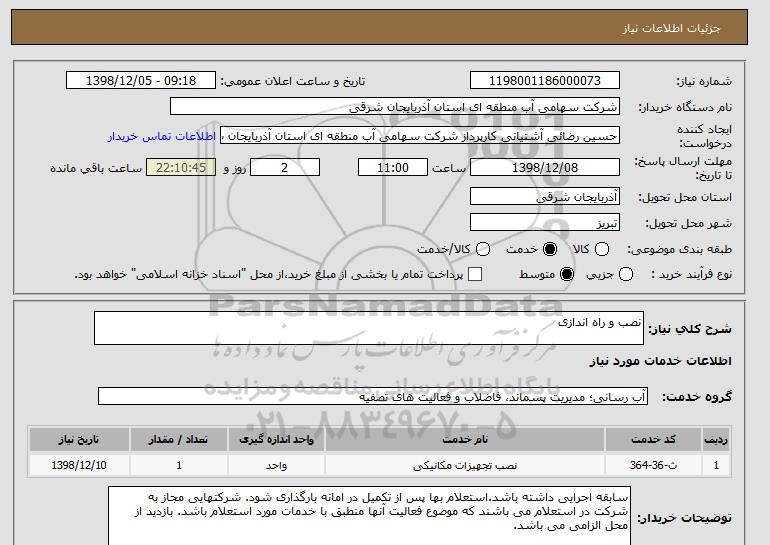Click the delivery city field تبریز
Viewport: 770px width, 545px height.
pyautogui.click(x=545, y=222)
